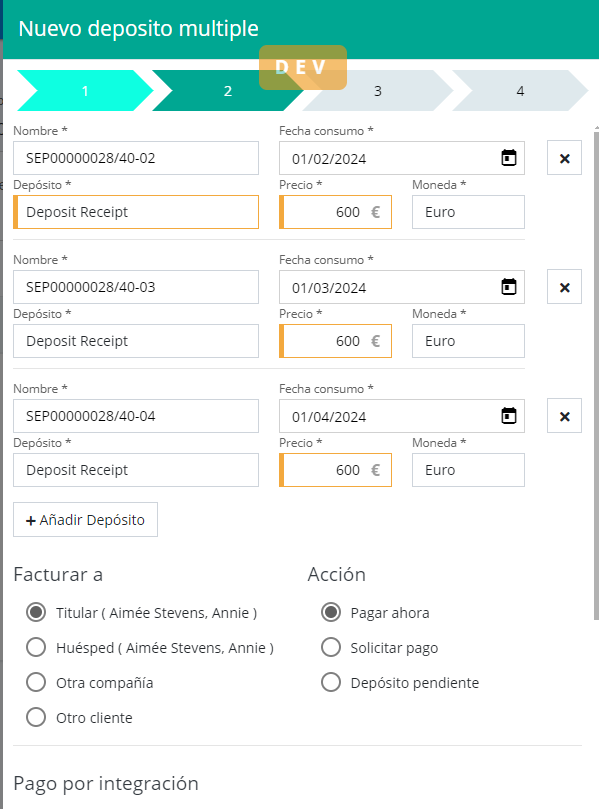Remove deposit SEP00000028/40-03 with X button
The image size is (599, 809).
[x=564, y=287]
